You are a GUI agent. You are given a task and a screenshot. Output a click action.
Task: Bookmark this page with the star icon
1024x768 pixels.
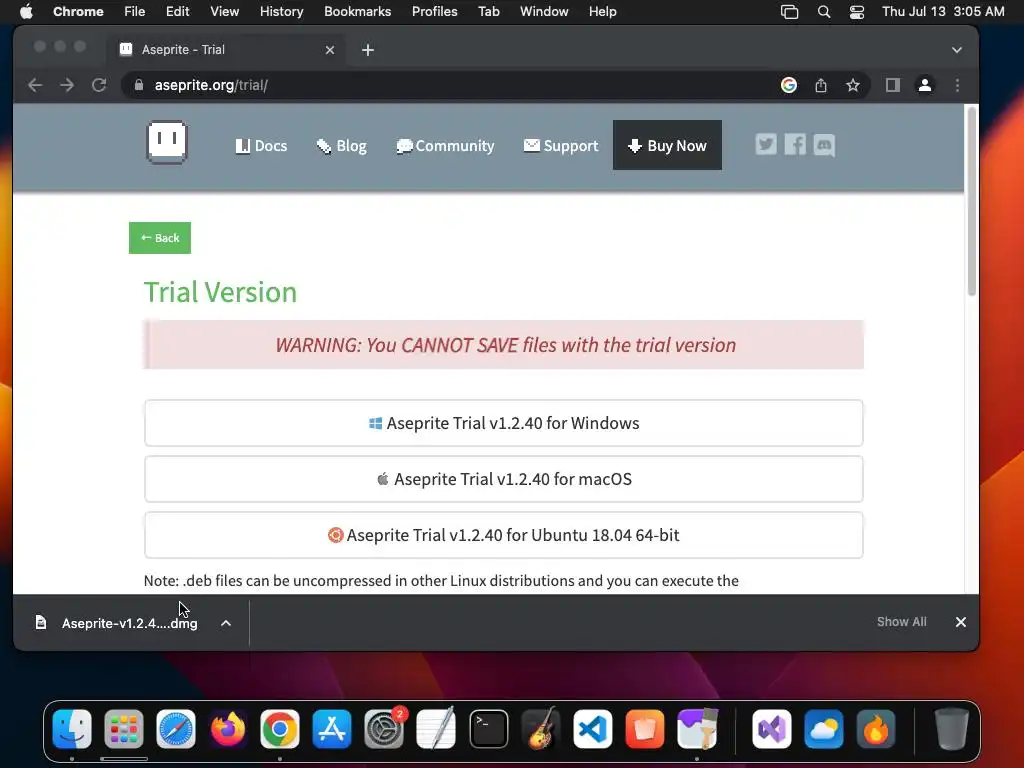[x=853, y=85]
